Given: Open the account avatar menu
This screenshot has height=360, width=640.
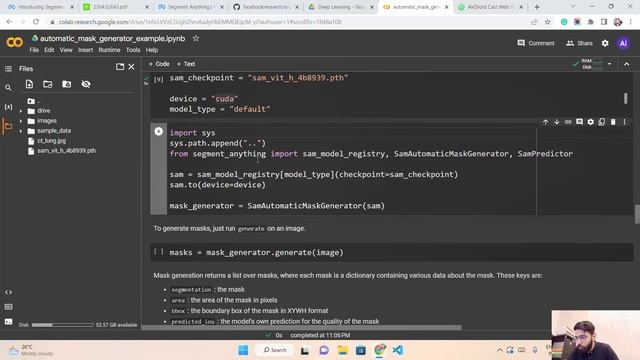Looking at the screenshot, I should pyautogui.click(x=623, y=43).
